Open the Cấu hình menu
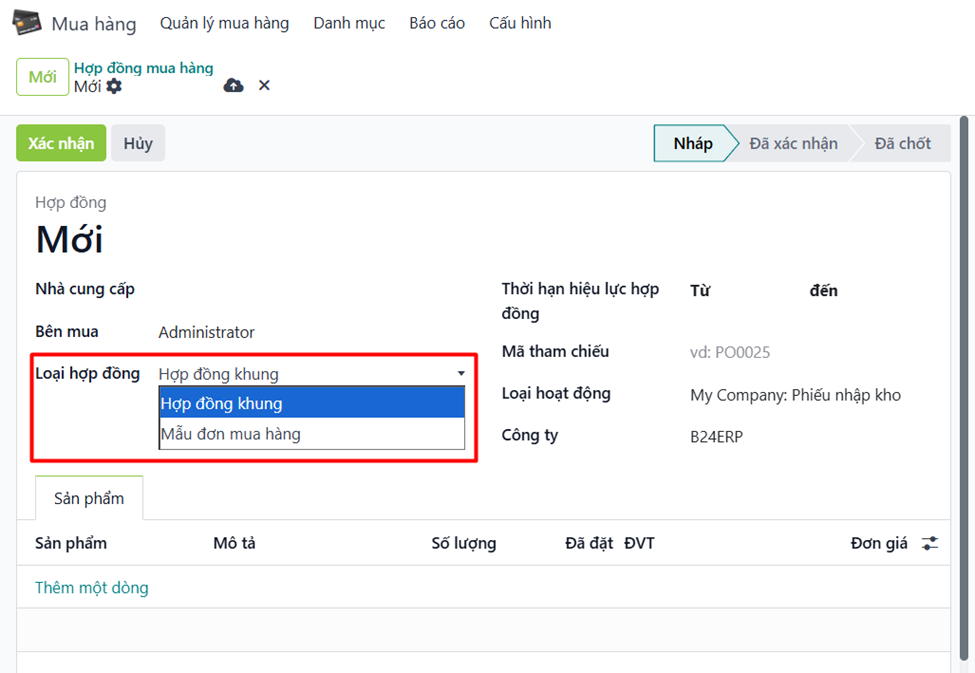 point(520,23)
